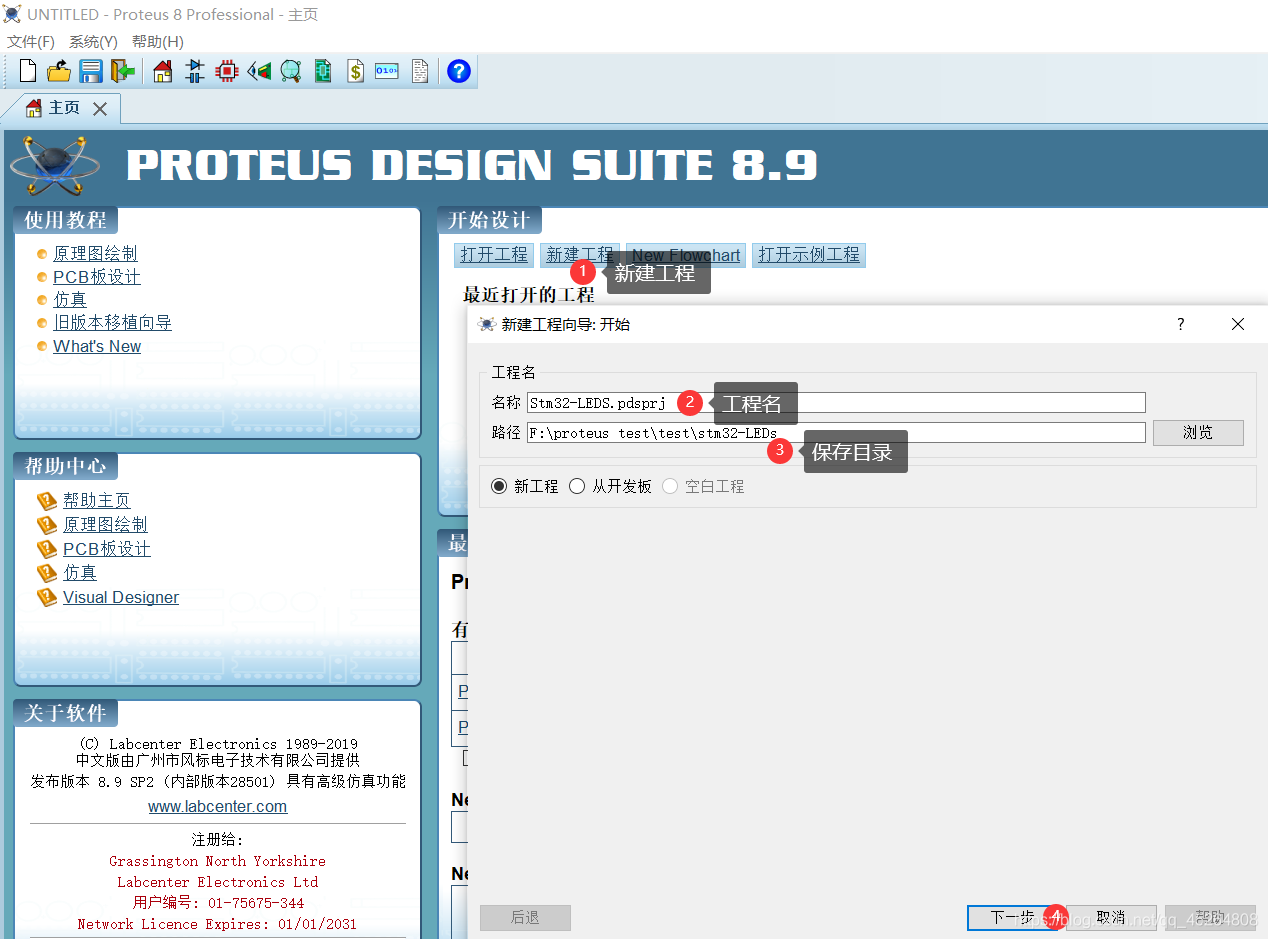Open 原理图绘制 in help center
Viewport: 1268px width, 939px height.
pos(105,525)
